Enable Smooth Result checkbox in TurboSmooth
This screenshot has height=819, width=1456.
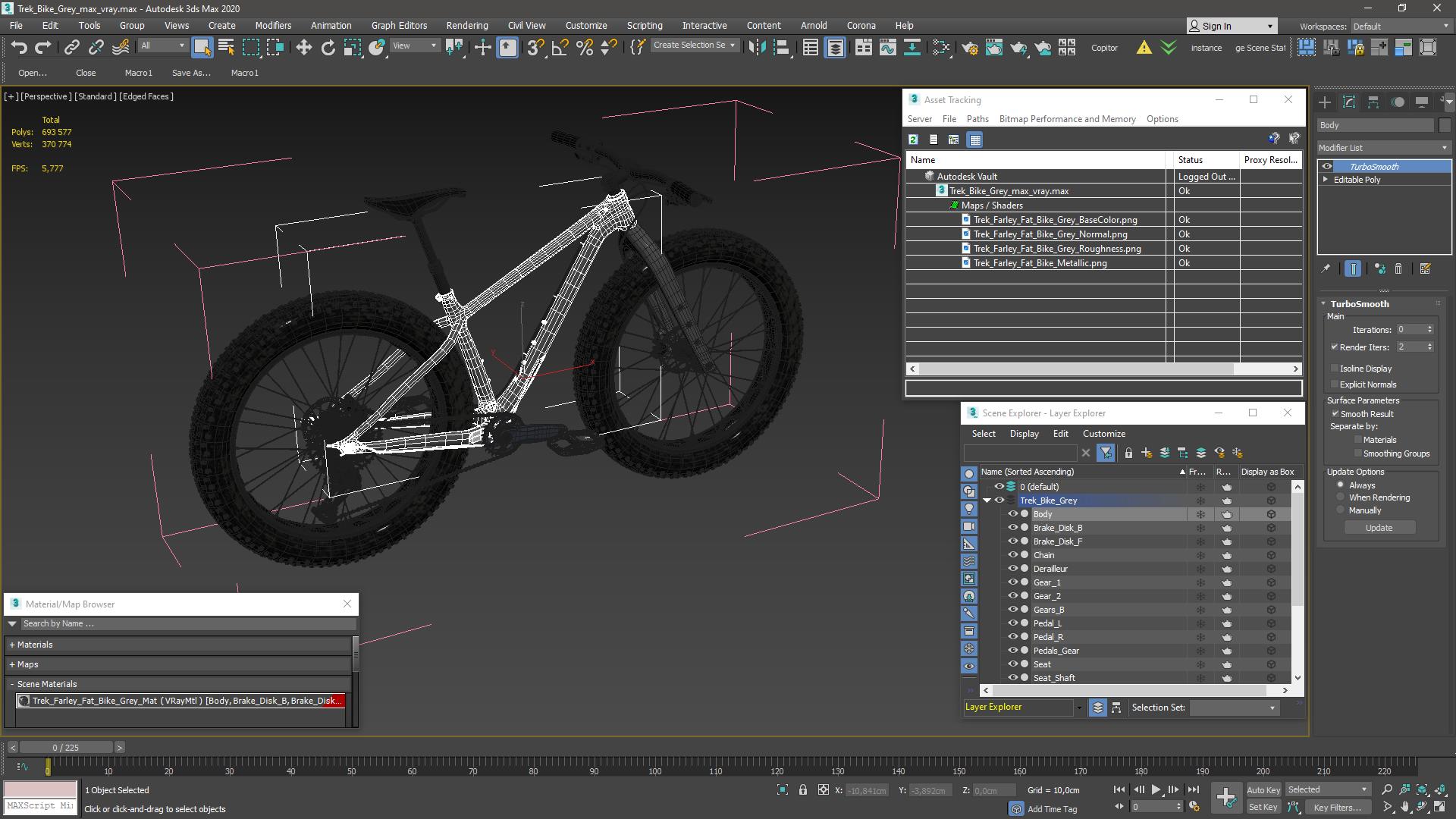[x=1335, y=413]
